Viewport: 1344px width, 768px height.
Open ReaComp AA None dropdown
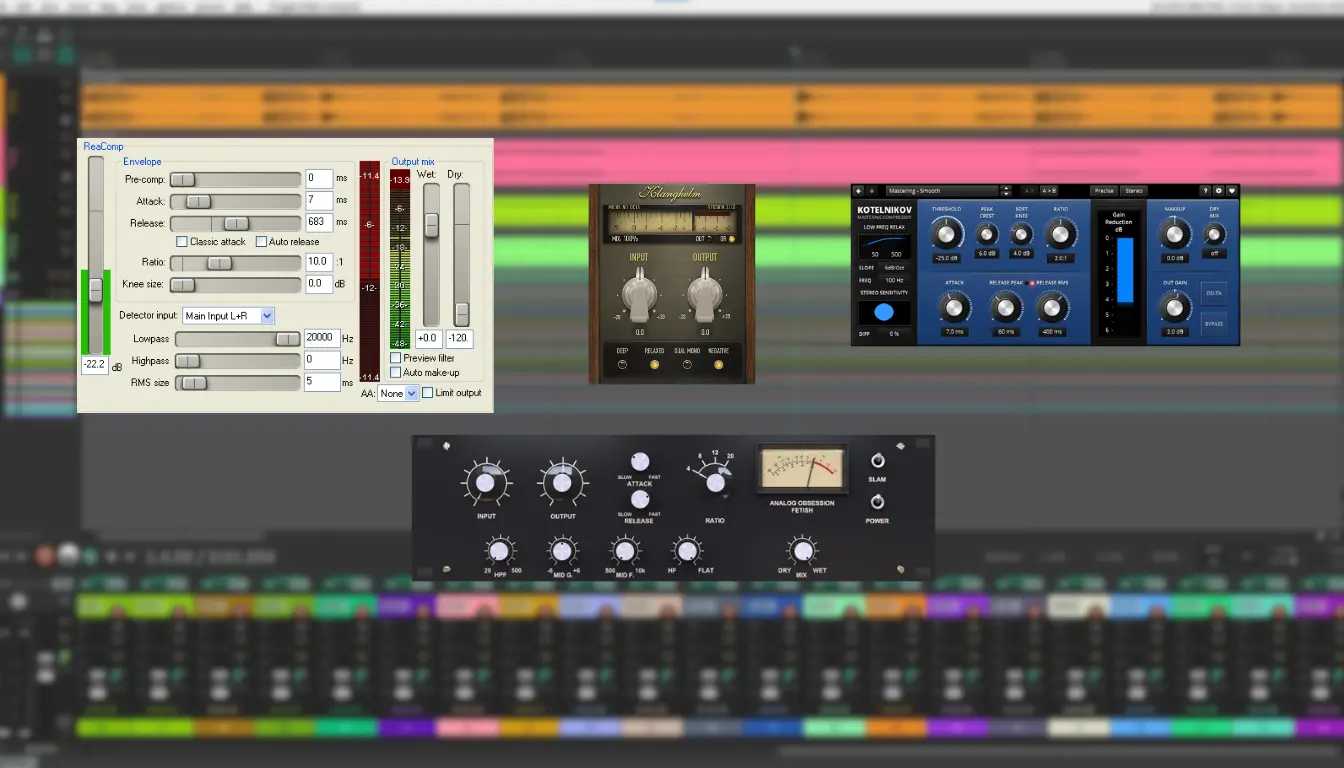click(398, 394)
